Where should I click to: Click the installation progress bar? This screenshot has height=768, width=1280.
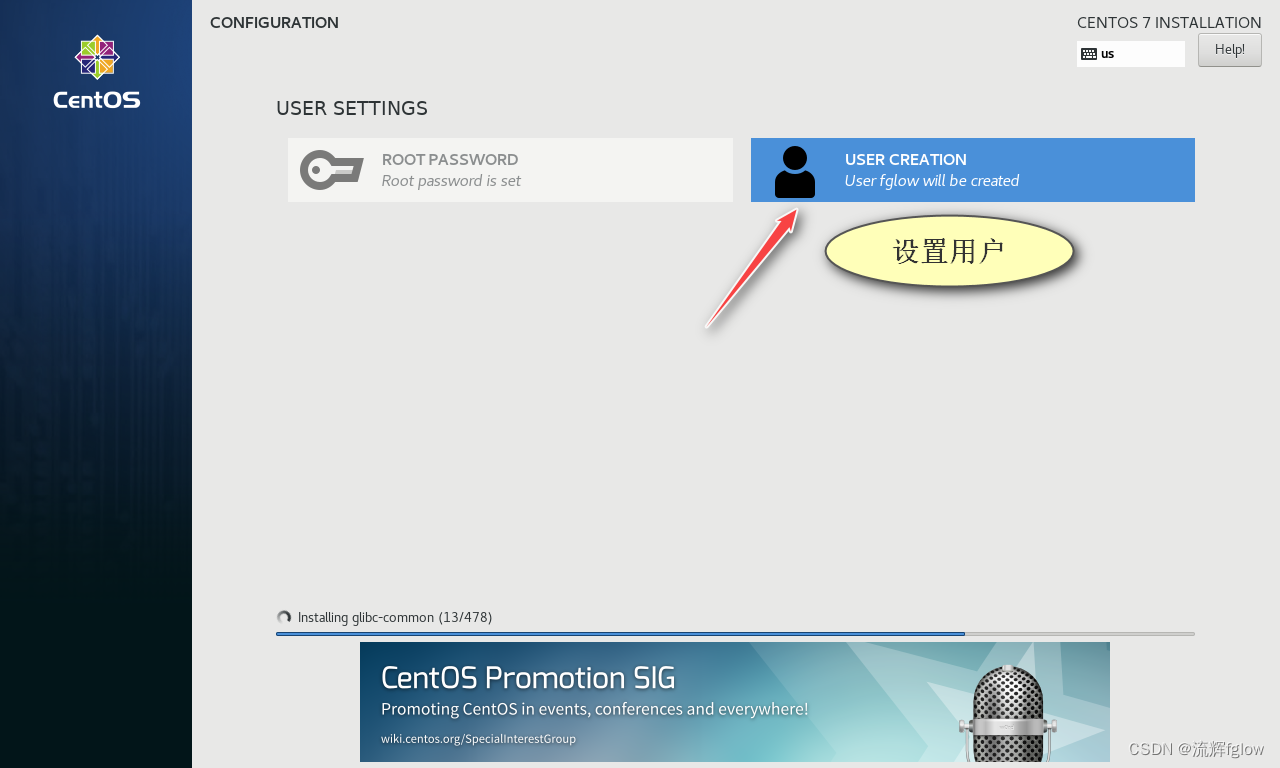coord(735,634)
